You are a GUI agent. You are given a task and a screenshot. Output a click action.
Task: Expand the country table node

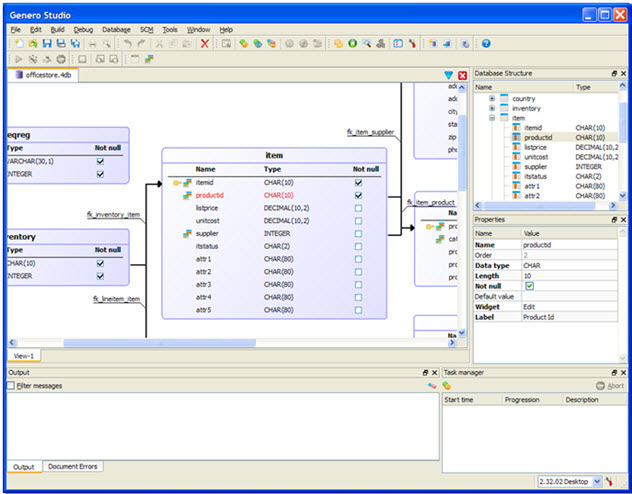492,99
